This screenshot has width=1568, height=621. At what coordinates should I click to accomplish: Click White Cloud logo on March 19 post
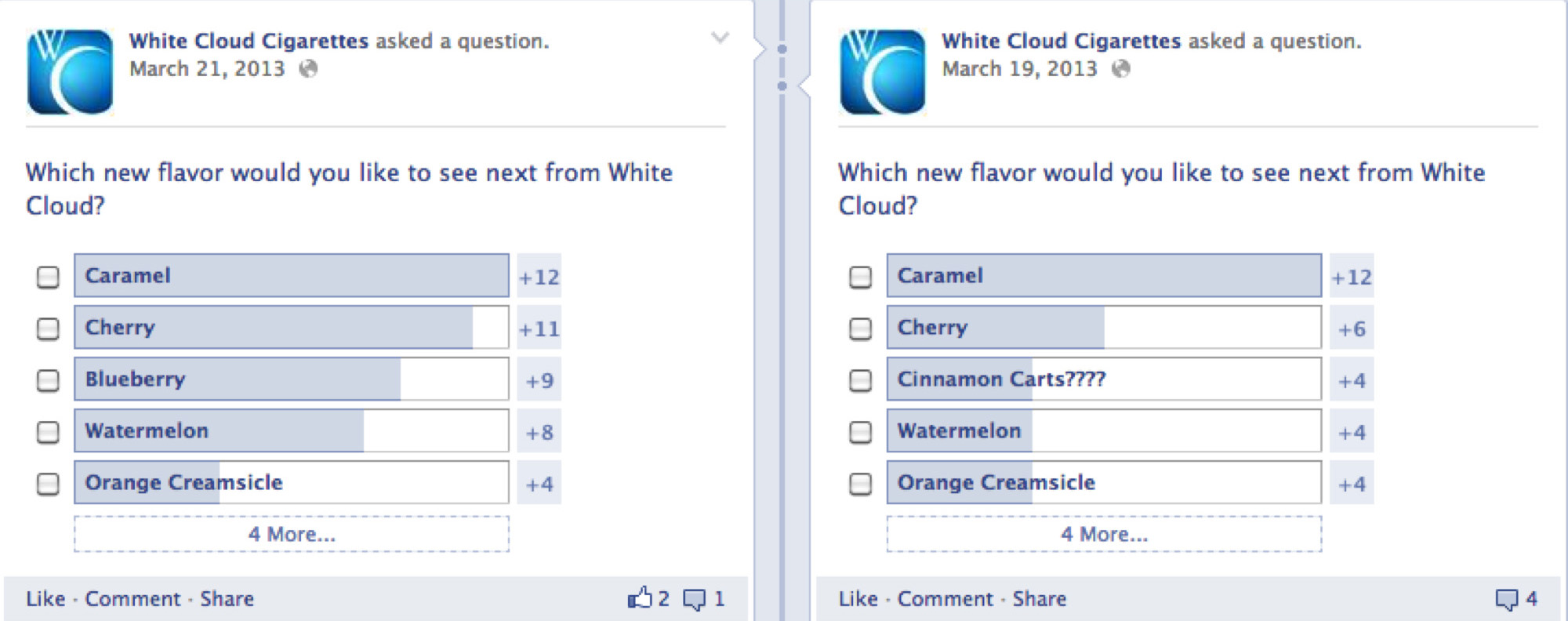click(x=882, y=72)
